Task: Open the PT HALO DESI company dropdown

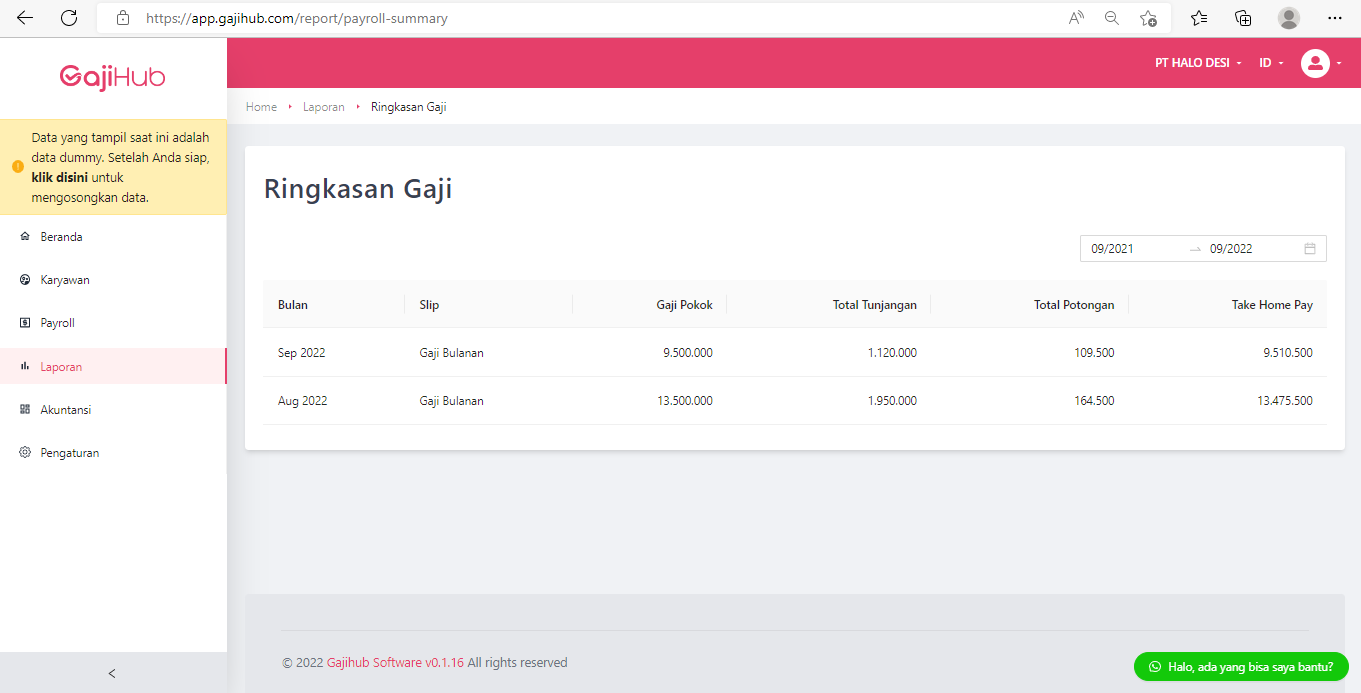Action: (x=1196, y=62)
